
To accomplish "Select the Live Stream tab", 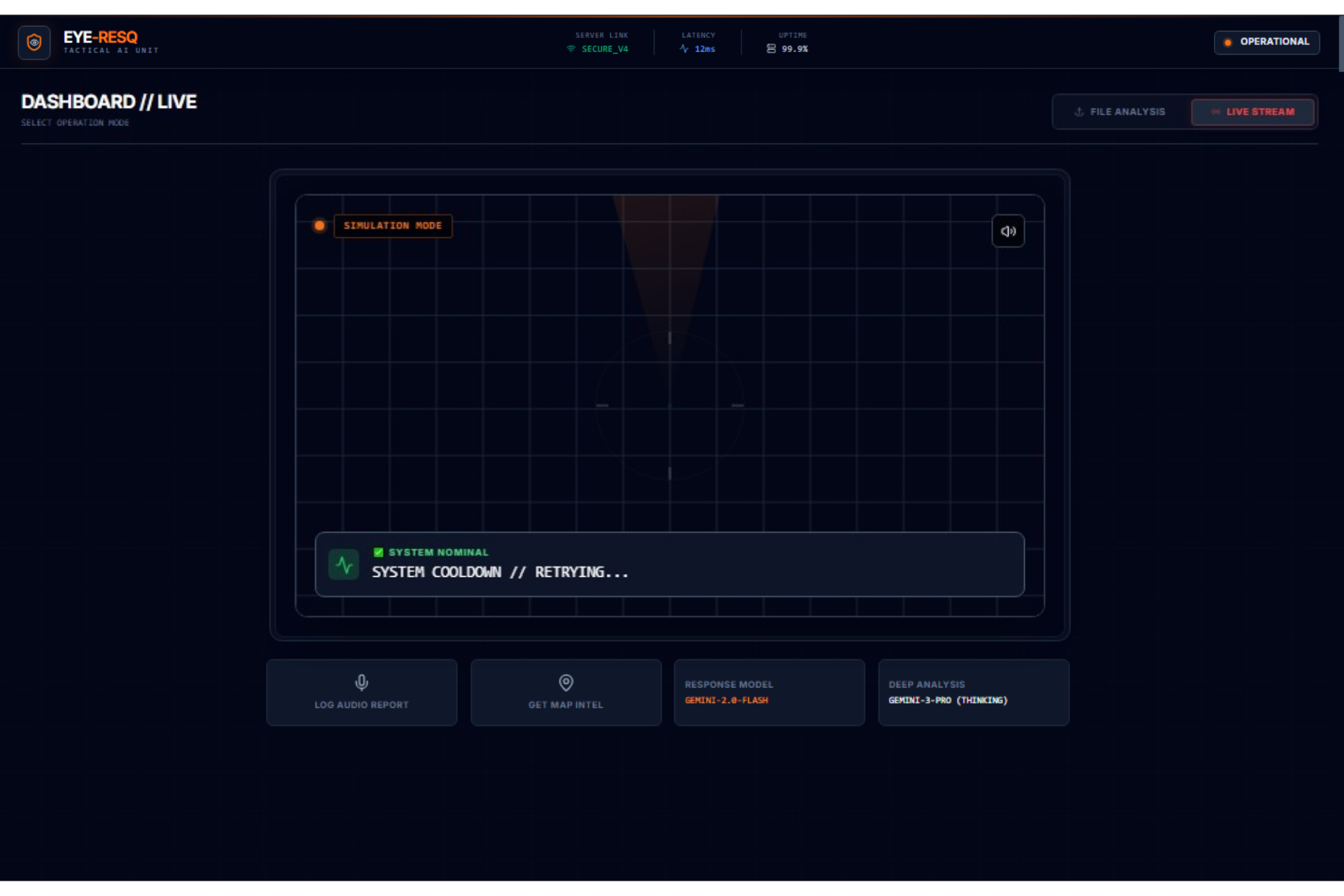I will click(1252, 112).
